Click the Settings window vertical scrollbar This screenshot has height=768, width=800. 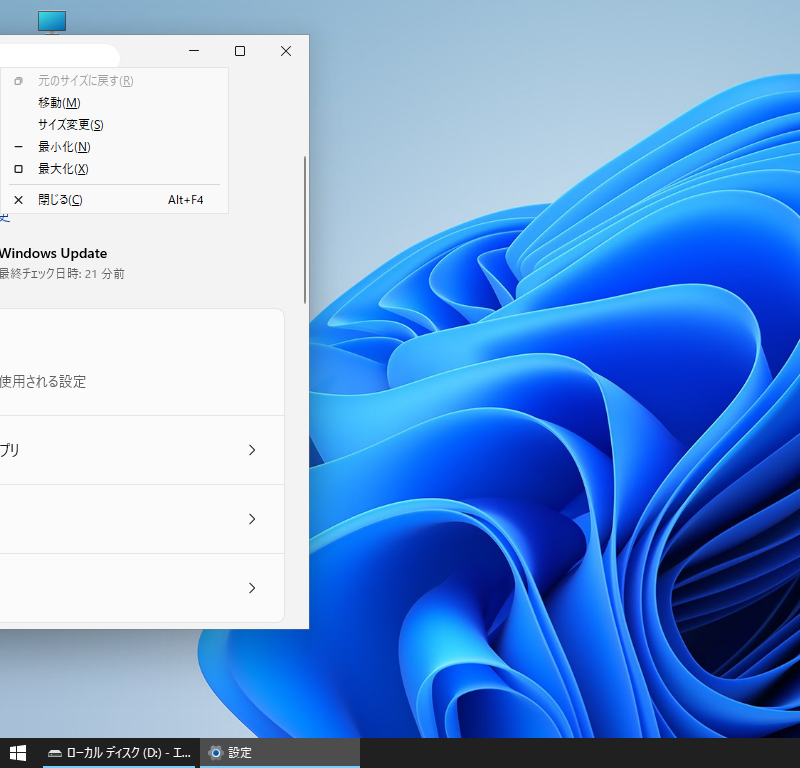tap(305, 230)
